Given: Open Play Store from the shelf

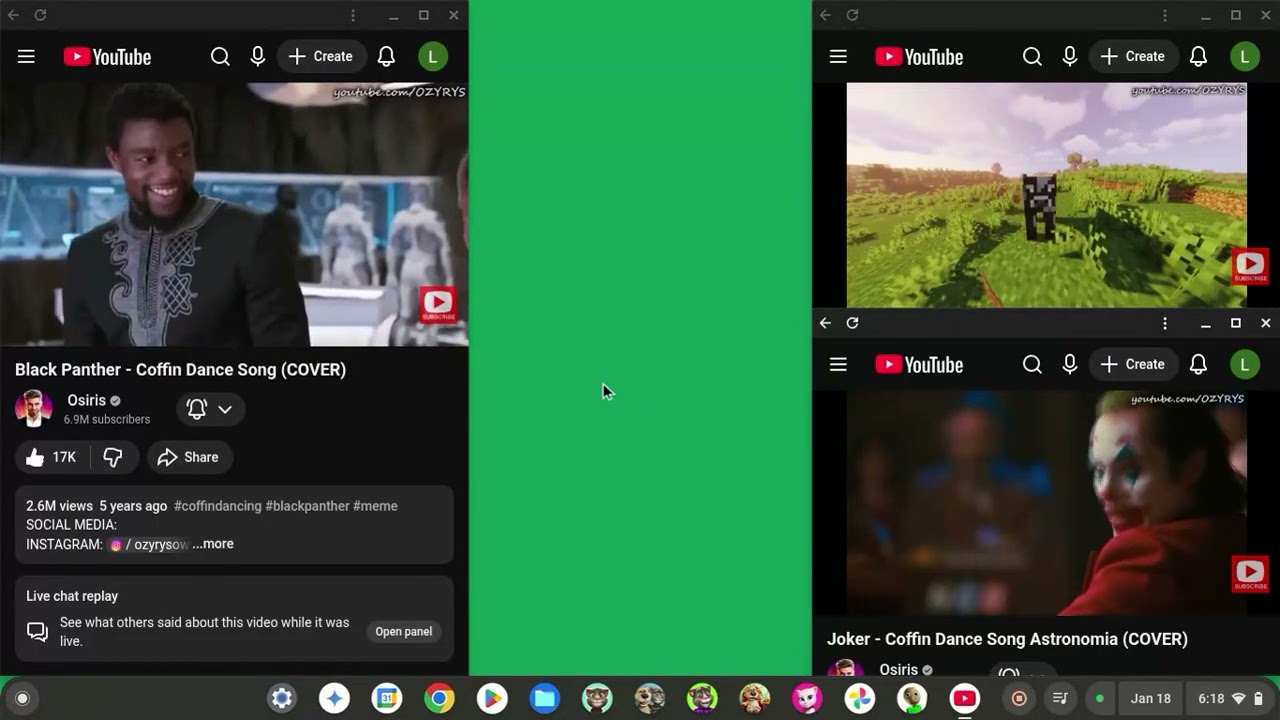Looking at the screenshot, I should [x=492, y=698].
